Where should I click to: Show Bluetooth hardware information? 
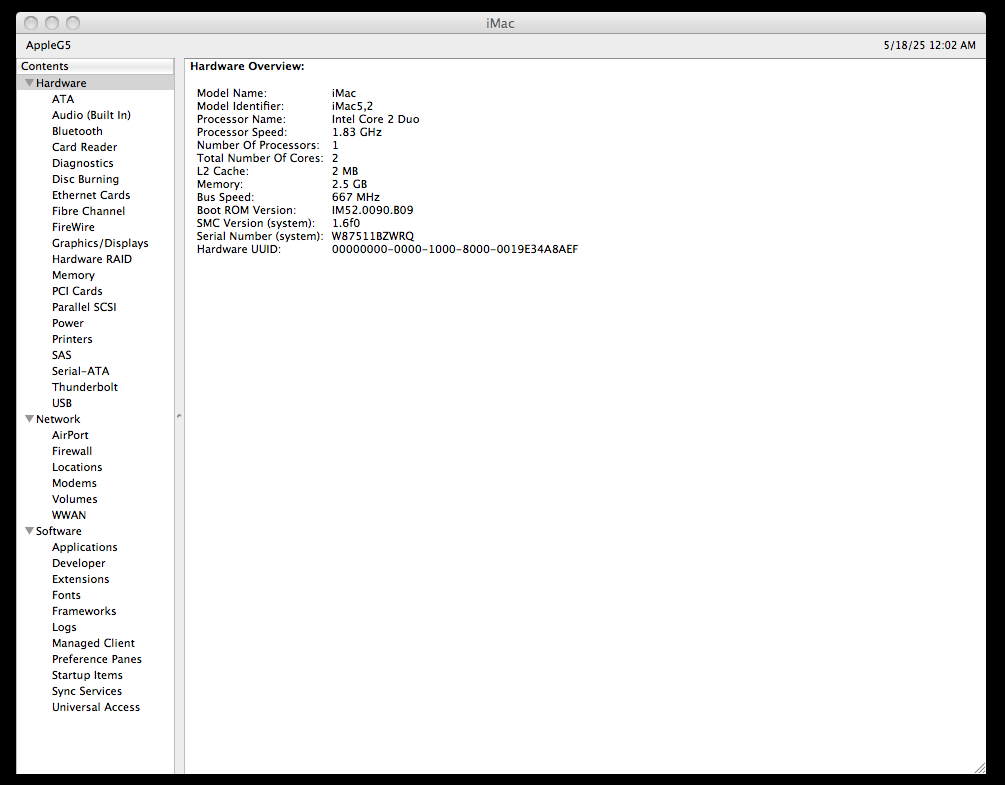[77, 131]
